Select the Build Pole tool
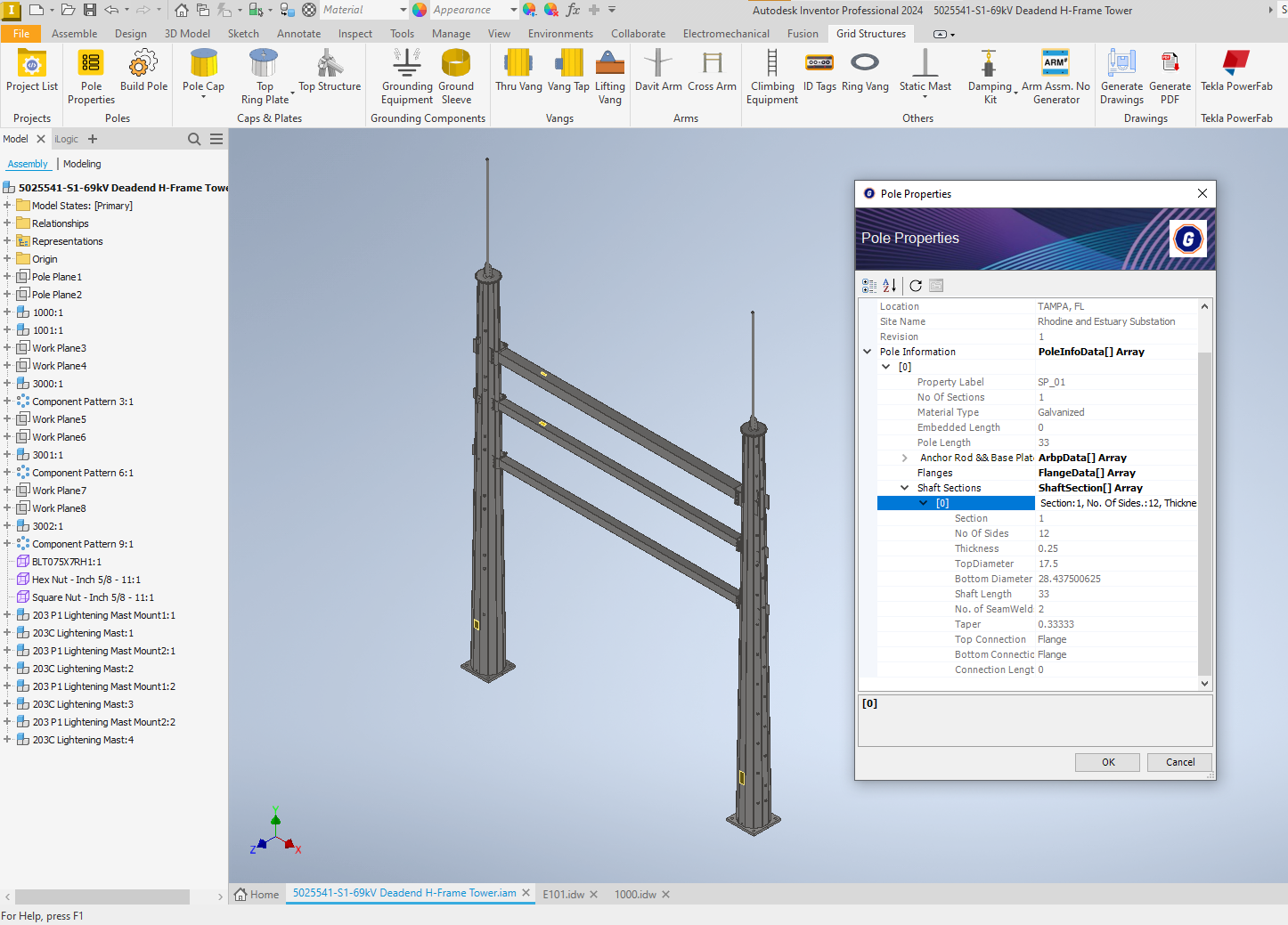This screenshot has height=925, width=1288. pyautogui.click(x=143, y=76)
